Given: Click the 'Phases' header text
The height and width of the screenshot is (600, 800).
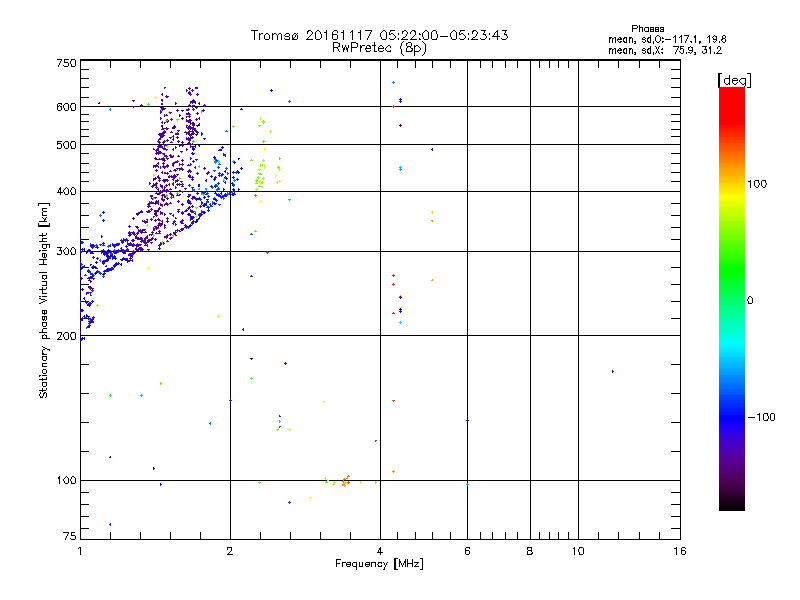Looking at the screenshot, I should click(x=647, y=29).
